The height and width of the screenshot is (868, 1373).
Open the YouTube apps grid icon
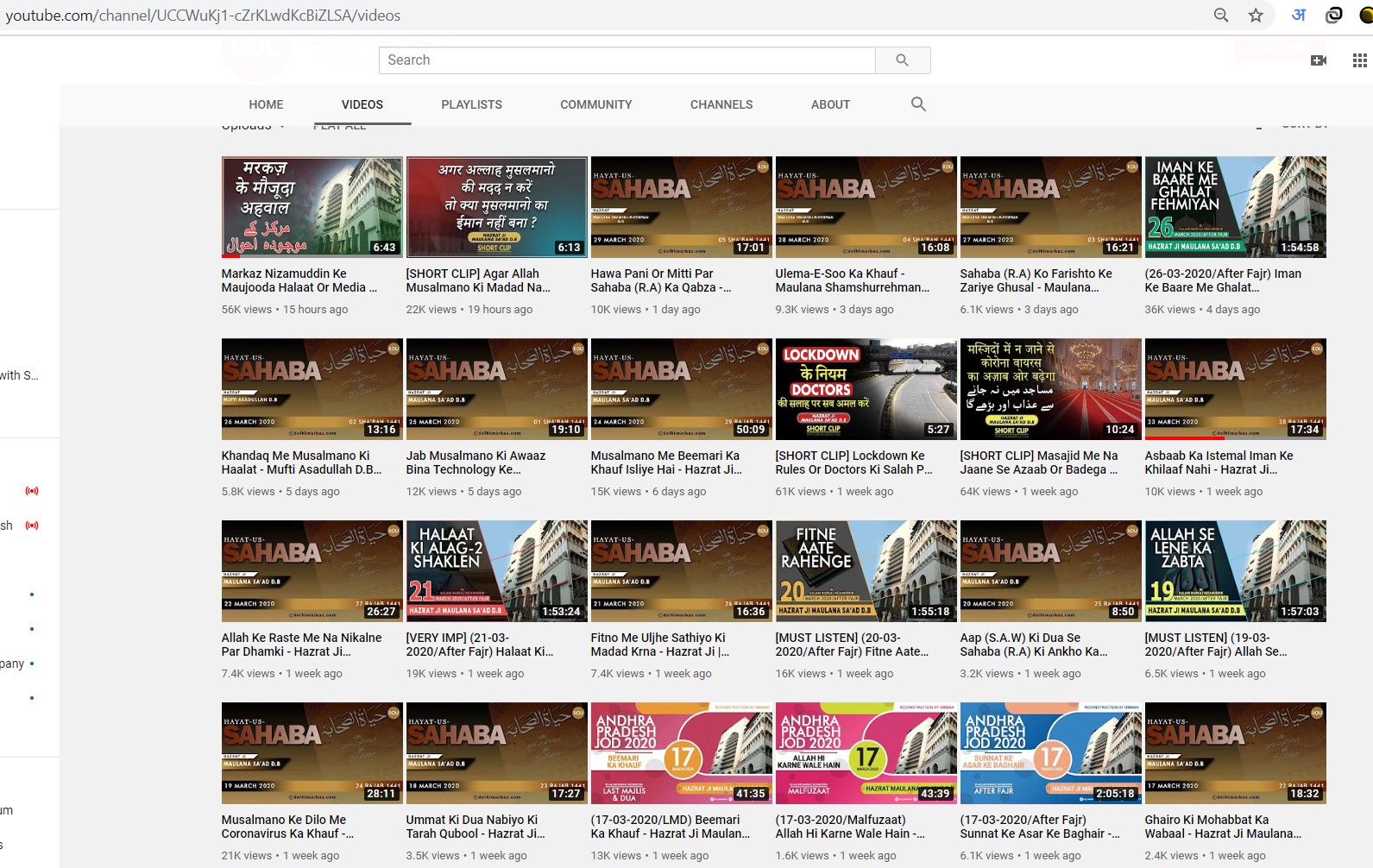click(1359, 60)
